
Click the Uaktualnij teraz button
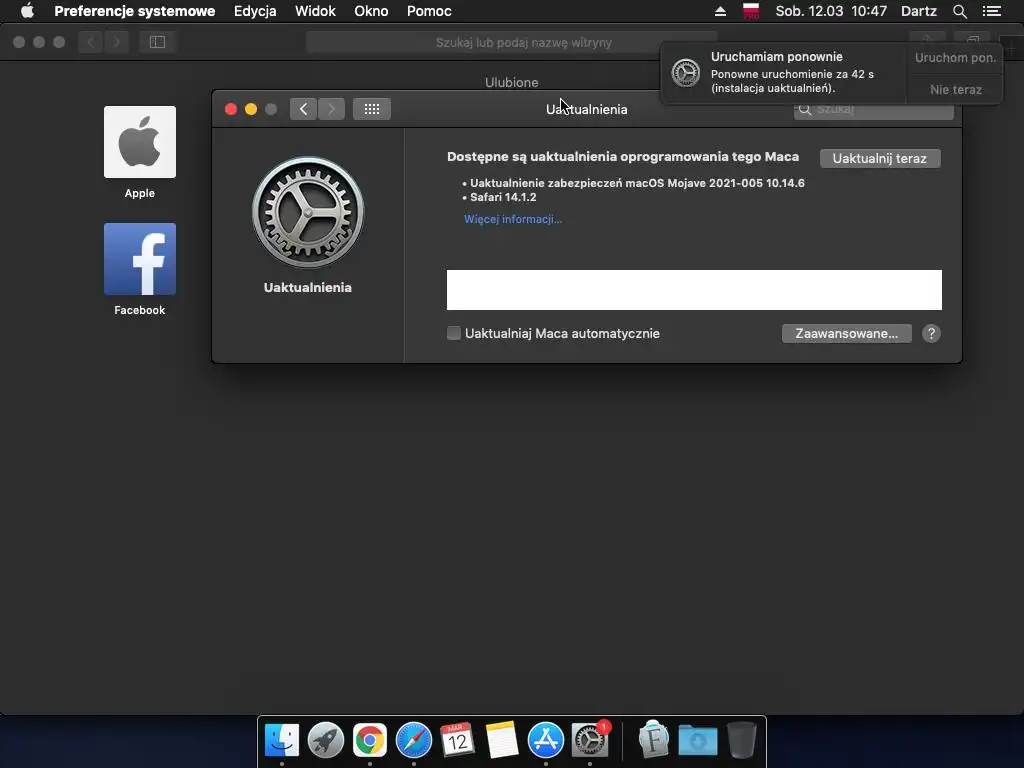pyautogui.click(x=880, y=159)
